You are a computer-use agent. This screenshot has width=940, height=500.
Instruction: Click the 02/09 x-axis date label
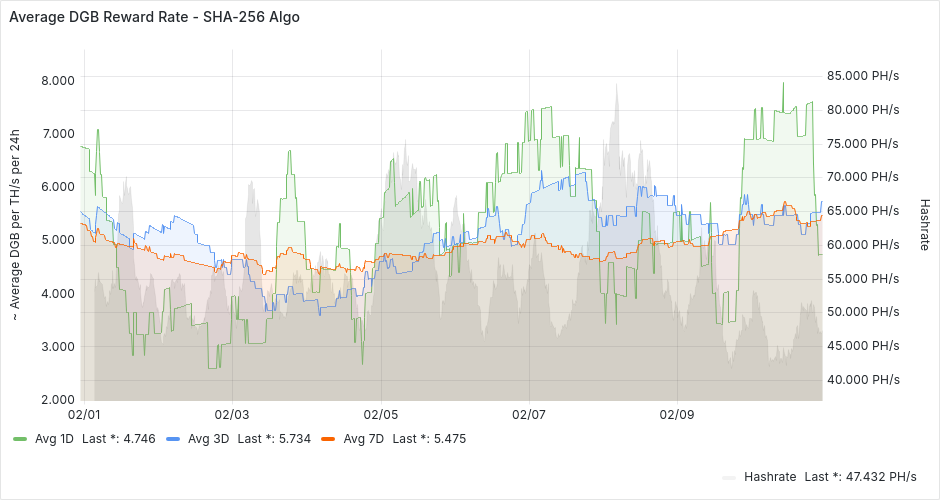(x=676, y=413)
